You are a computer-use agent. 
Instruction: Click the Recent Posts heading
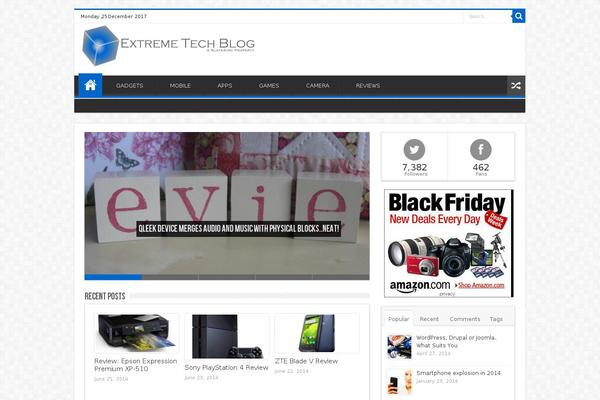click(x=105, y=296)
